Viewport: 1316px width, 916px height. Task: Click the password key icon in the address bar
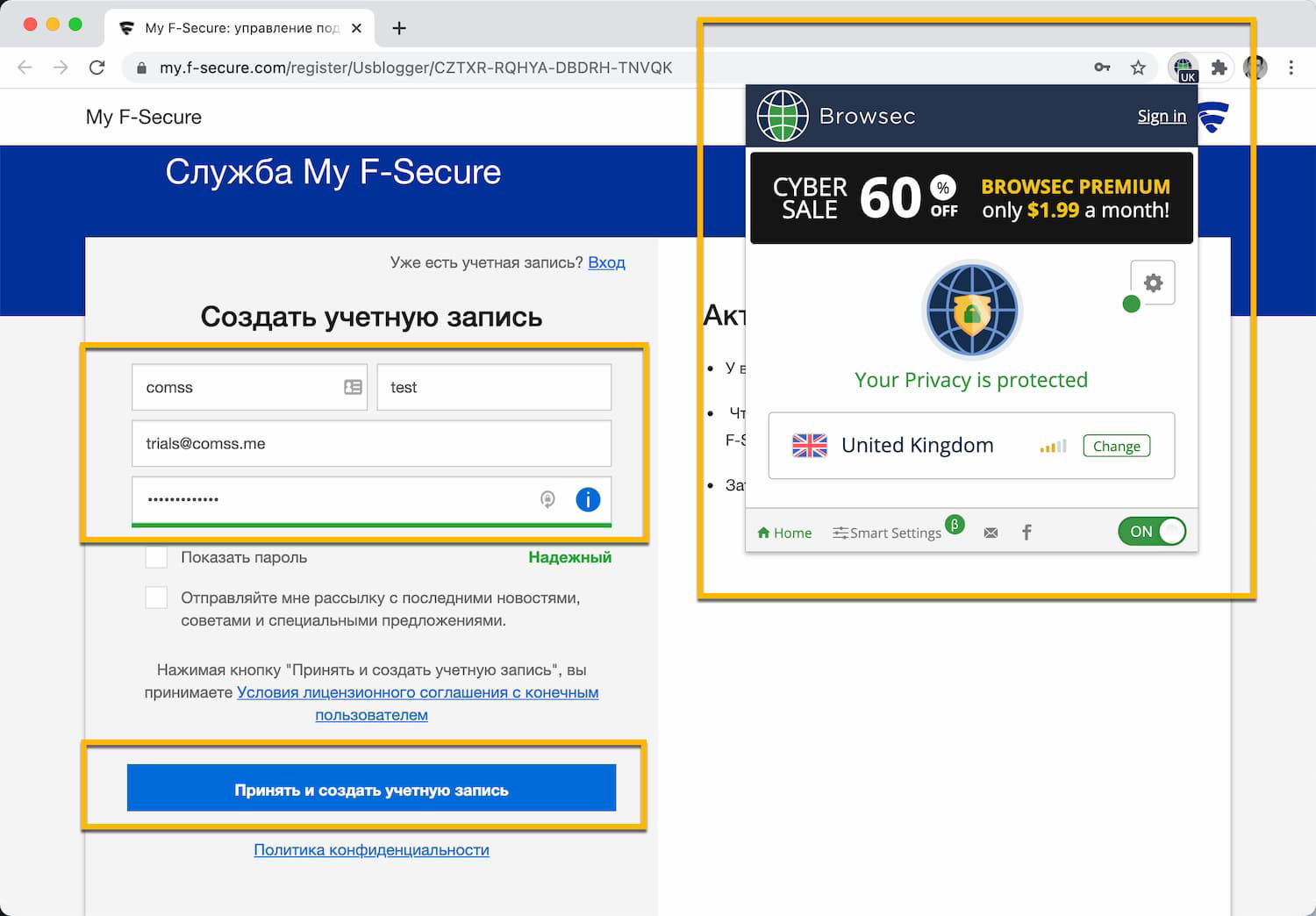tap(1102, 67)
